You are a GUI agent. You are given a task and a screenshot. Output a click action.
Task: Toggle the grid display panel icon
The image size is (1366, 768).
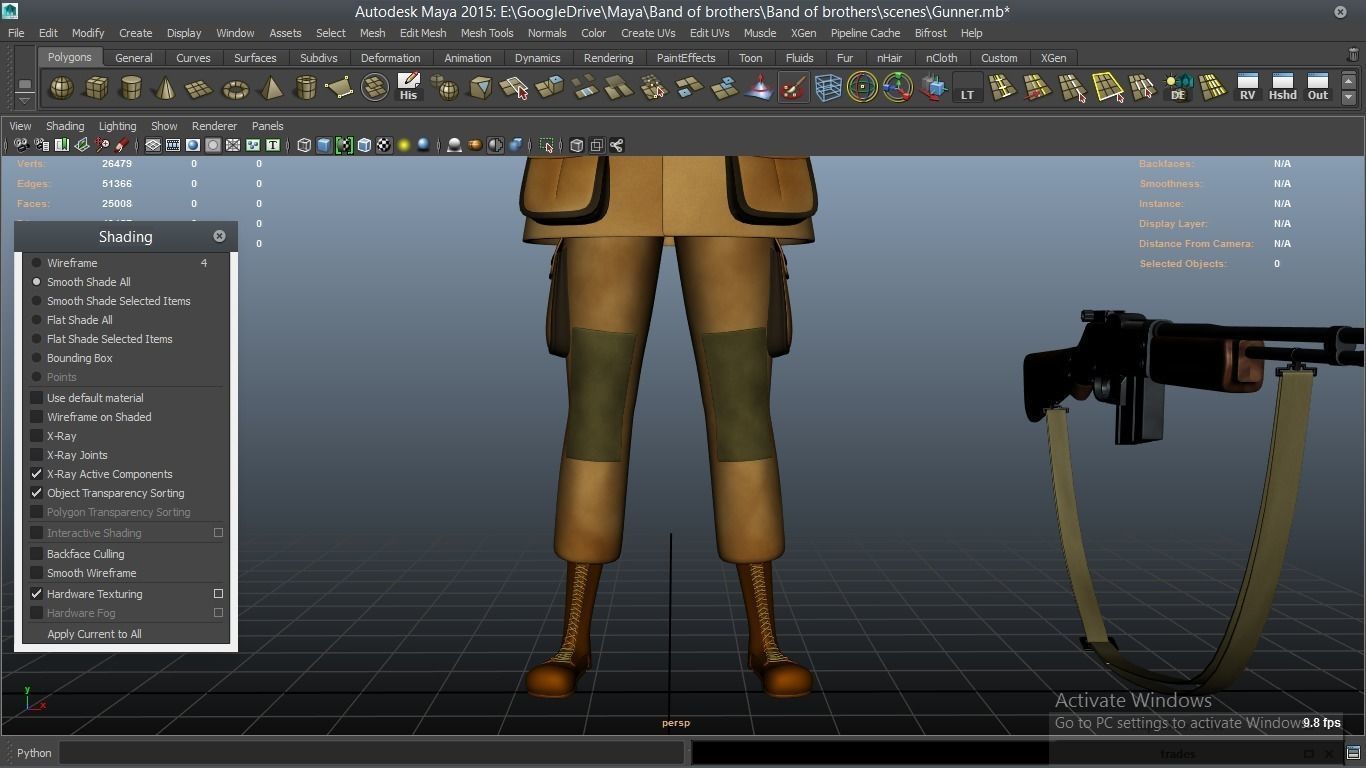[153, 145]
